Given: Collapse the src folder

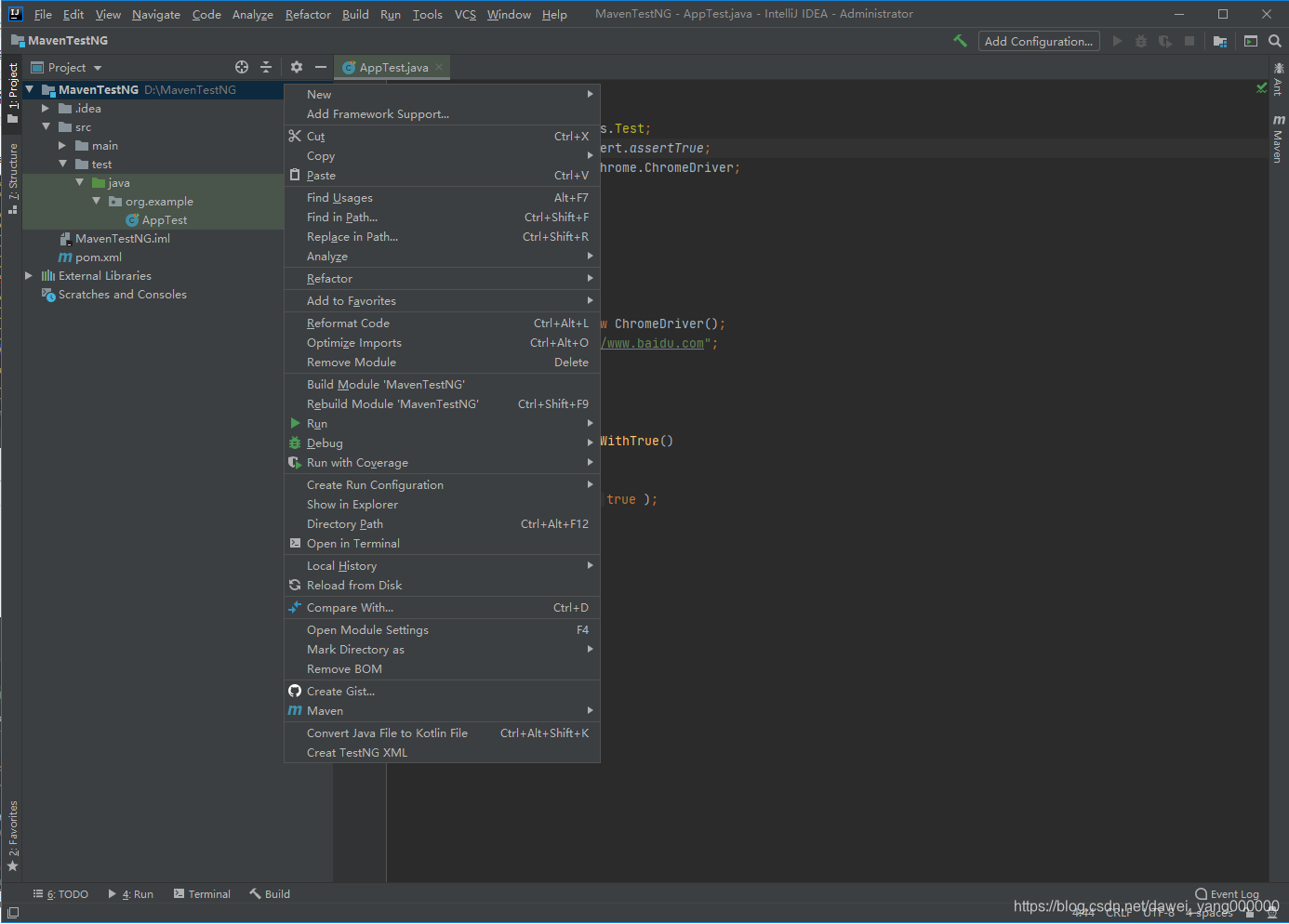Looking at the screenshot, I should [46, 126].
